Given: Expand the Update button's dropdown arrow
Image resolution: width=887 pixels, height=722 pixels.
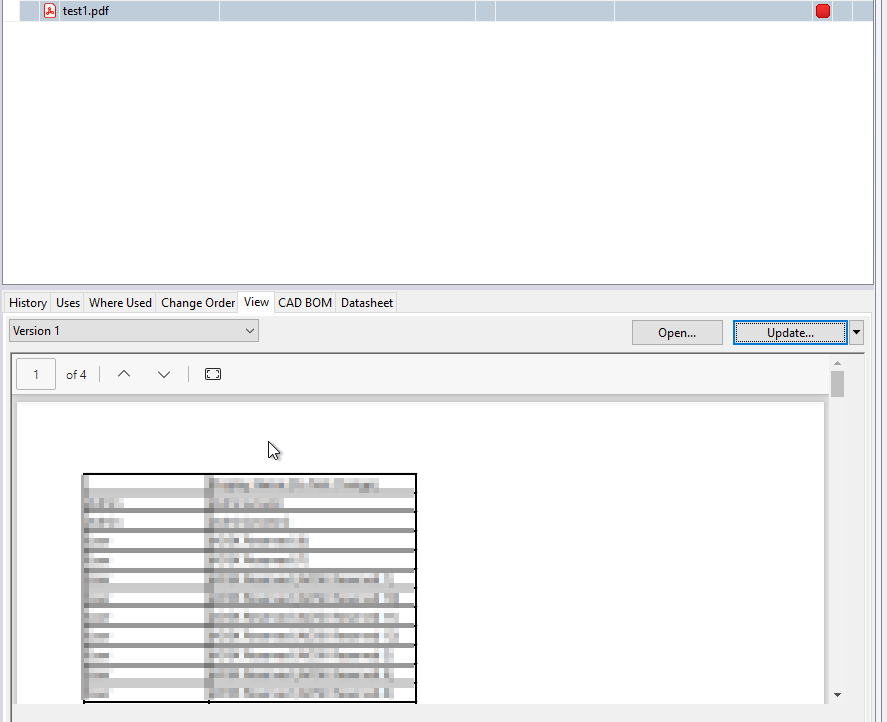Looking at the screenshot, I should point(856,332).
